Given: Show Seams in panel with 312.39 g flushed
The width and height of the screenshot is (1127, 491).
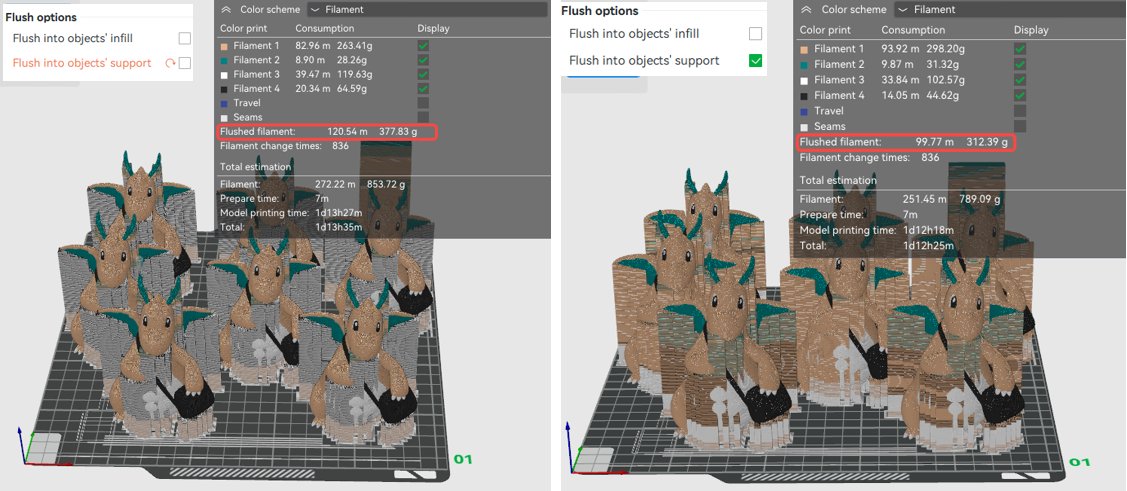Looking at the screenshot, I should click(1020, 127).
